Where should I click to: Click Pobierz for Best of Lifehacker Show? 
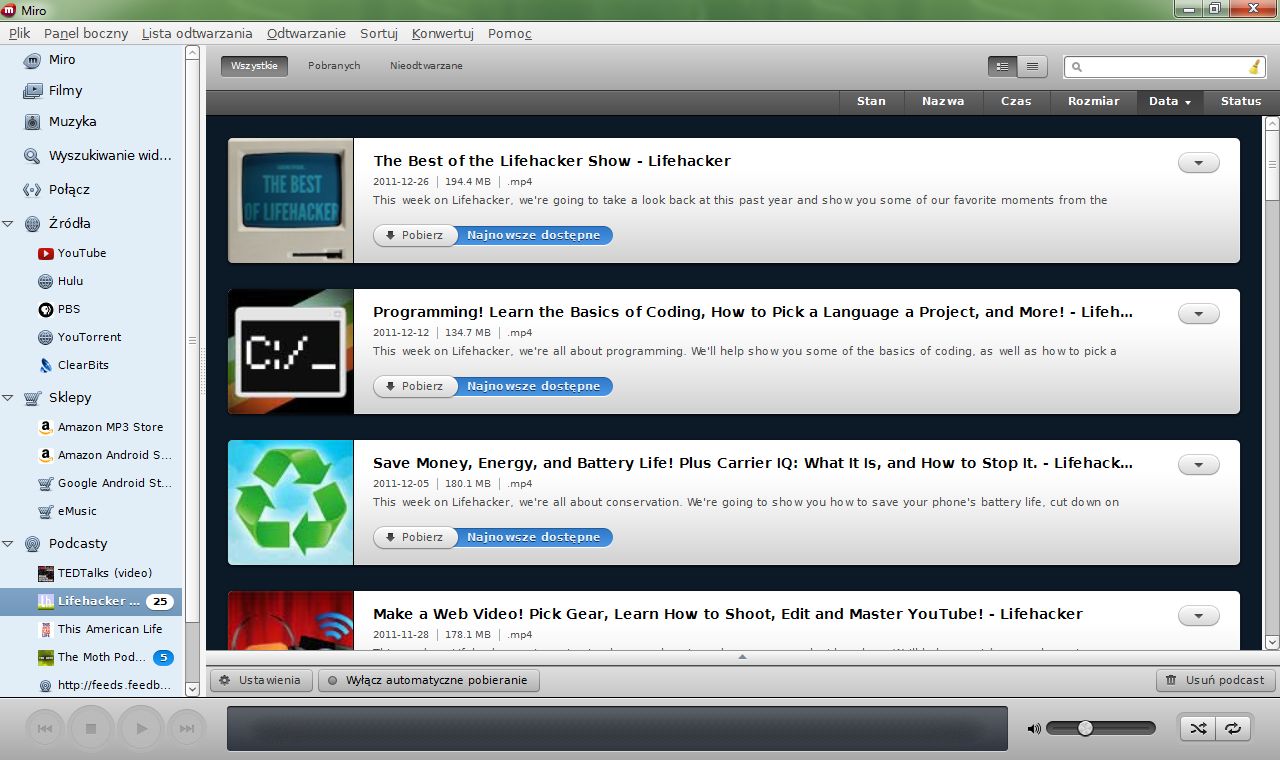click(x=414, y=236)
